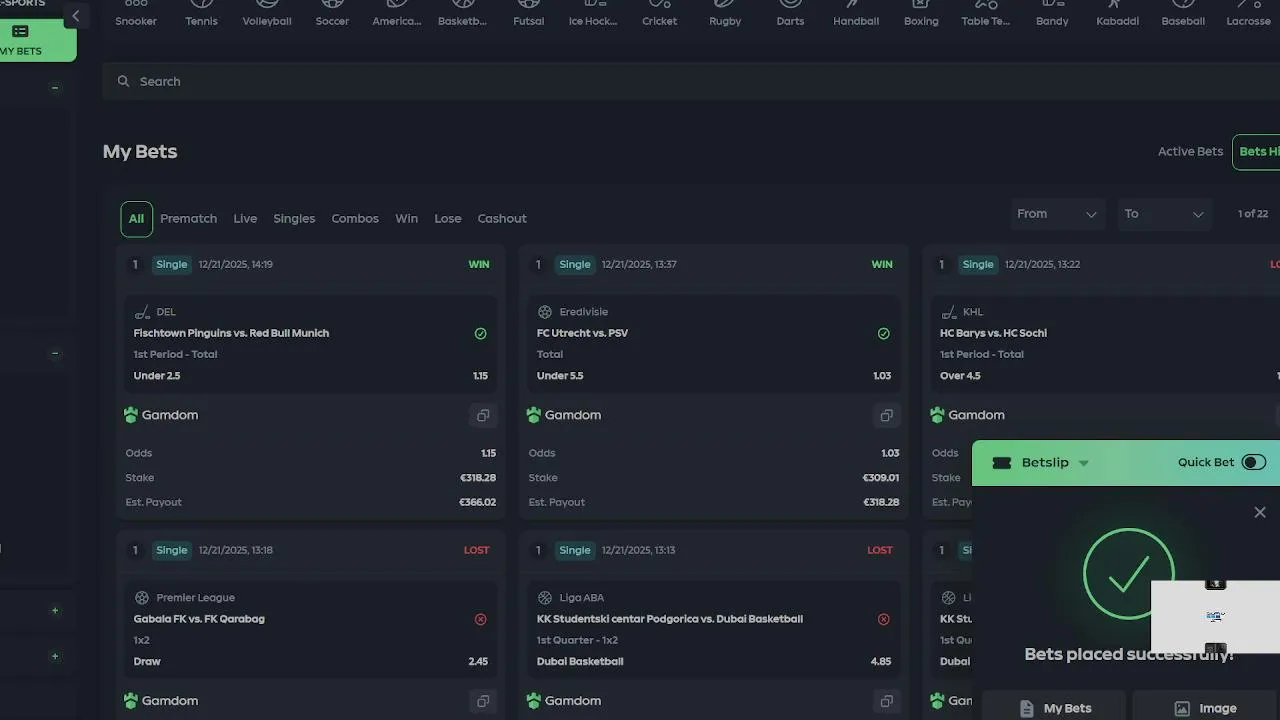Open the Darts sport category
The width and height of the screenshot is (1280, 720).
(x=790, y=13)
